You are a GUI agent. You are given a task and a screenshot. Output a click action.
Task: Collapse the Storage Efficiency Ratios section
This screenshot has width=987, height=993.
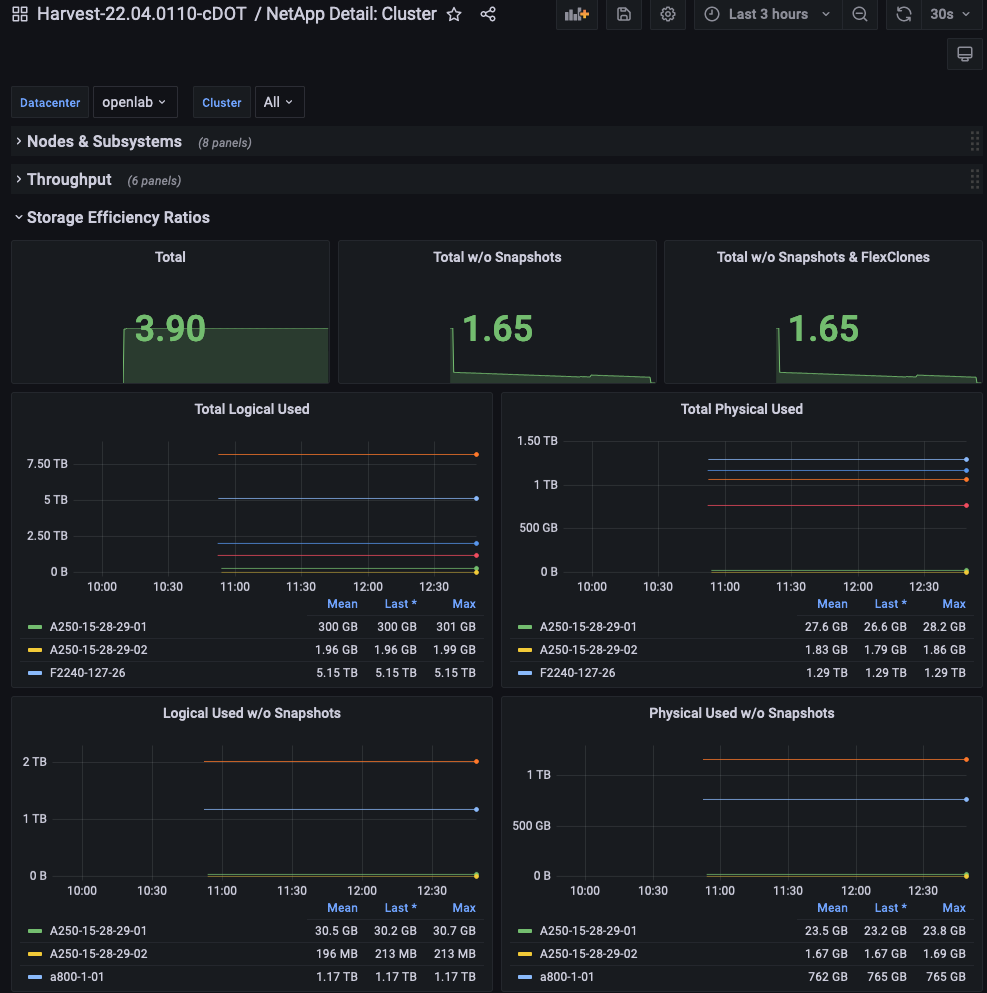pyautogui.click(x=119, y=217)
